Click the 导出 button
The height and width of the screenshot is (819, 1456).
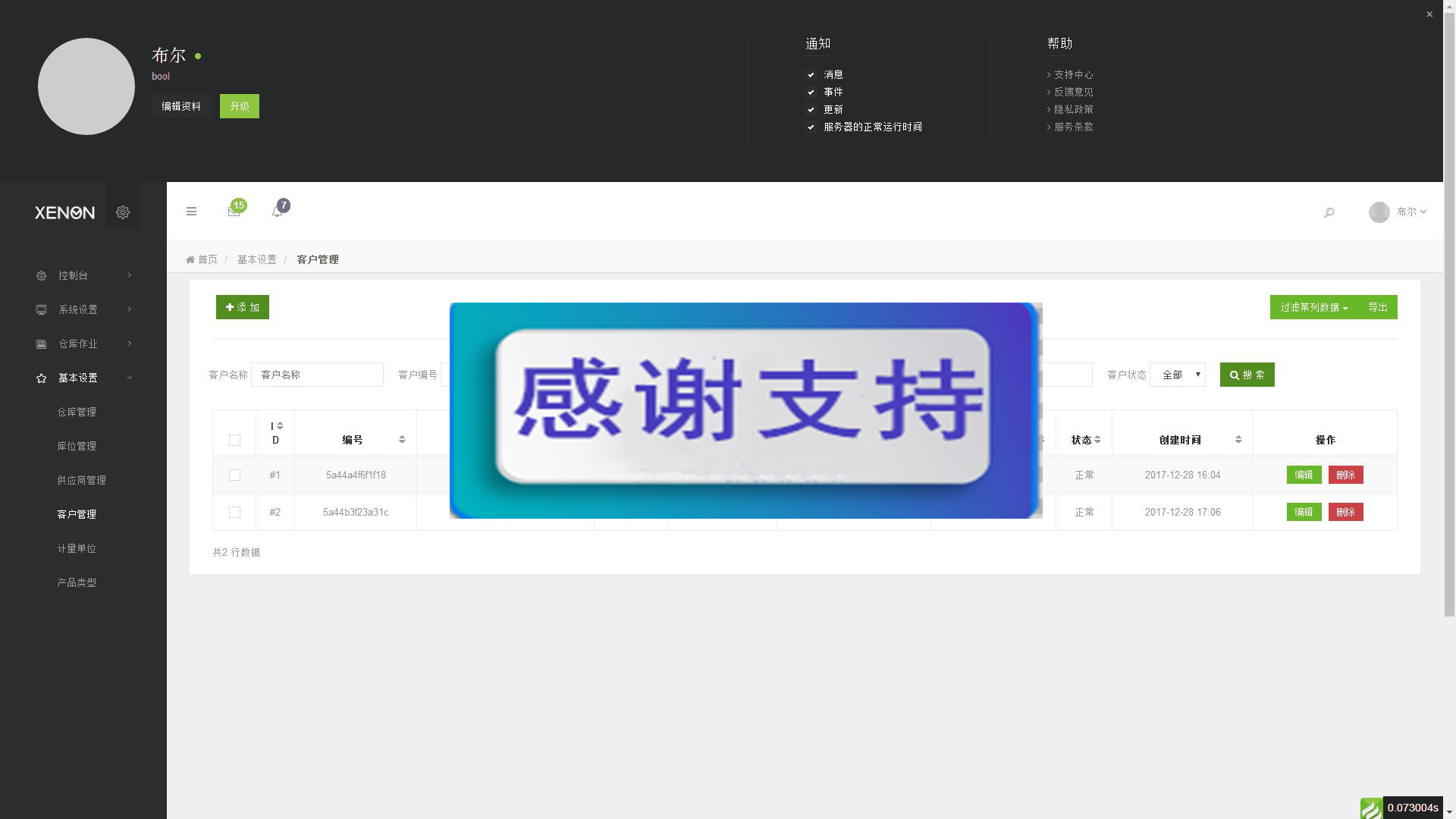[x=1378, y=307]
